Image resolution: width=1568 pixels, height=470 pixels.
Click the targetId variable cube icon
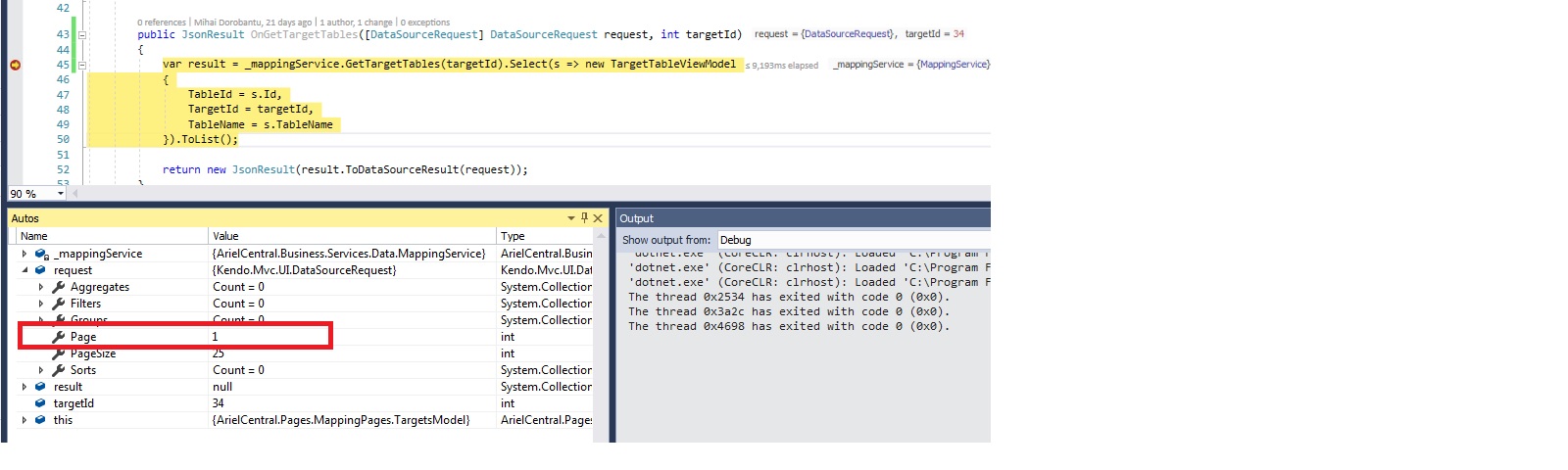[40, 403]
